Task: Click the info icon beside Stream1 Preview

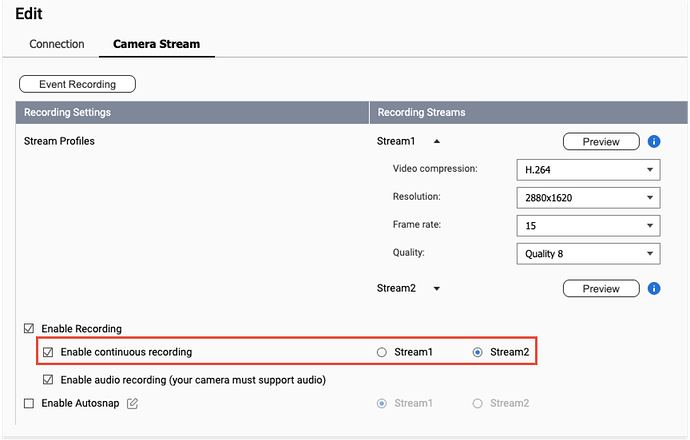Action: (654, 142)
